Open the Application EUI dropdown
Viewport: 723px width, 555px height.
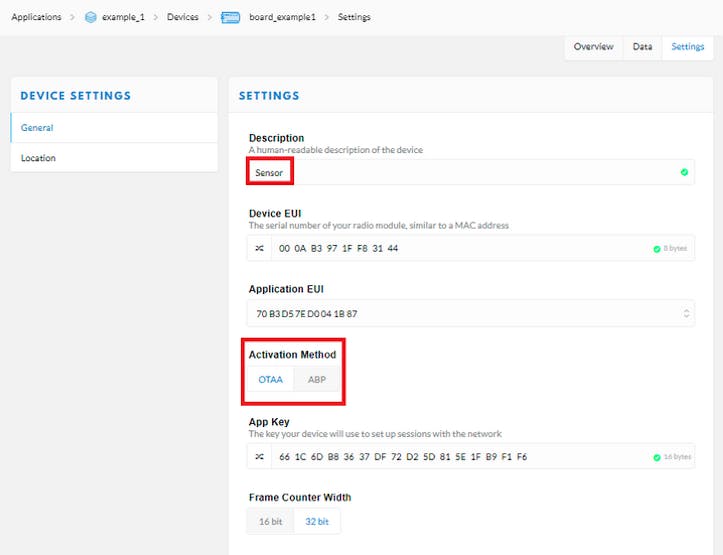point(471,313)
